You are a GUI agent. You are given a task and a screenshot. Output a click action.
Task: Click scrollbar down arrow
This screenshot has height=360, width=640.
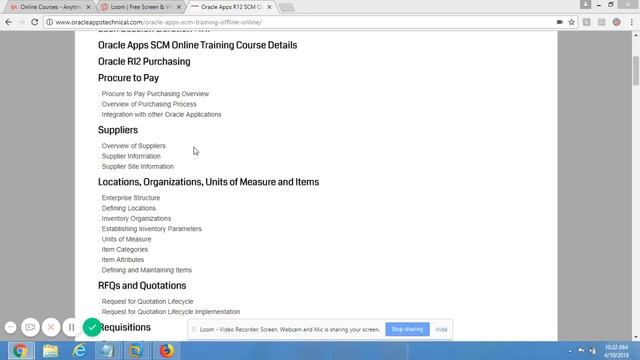click(636, 337)
